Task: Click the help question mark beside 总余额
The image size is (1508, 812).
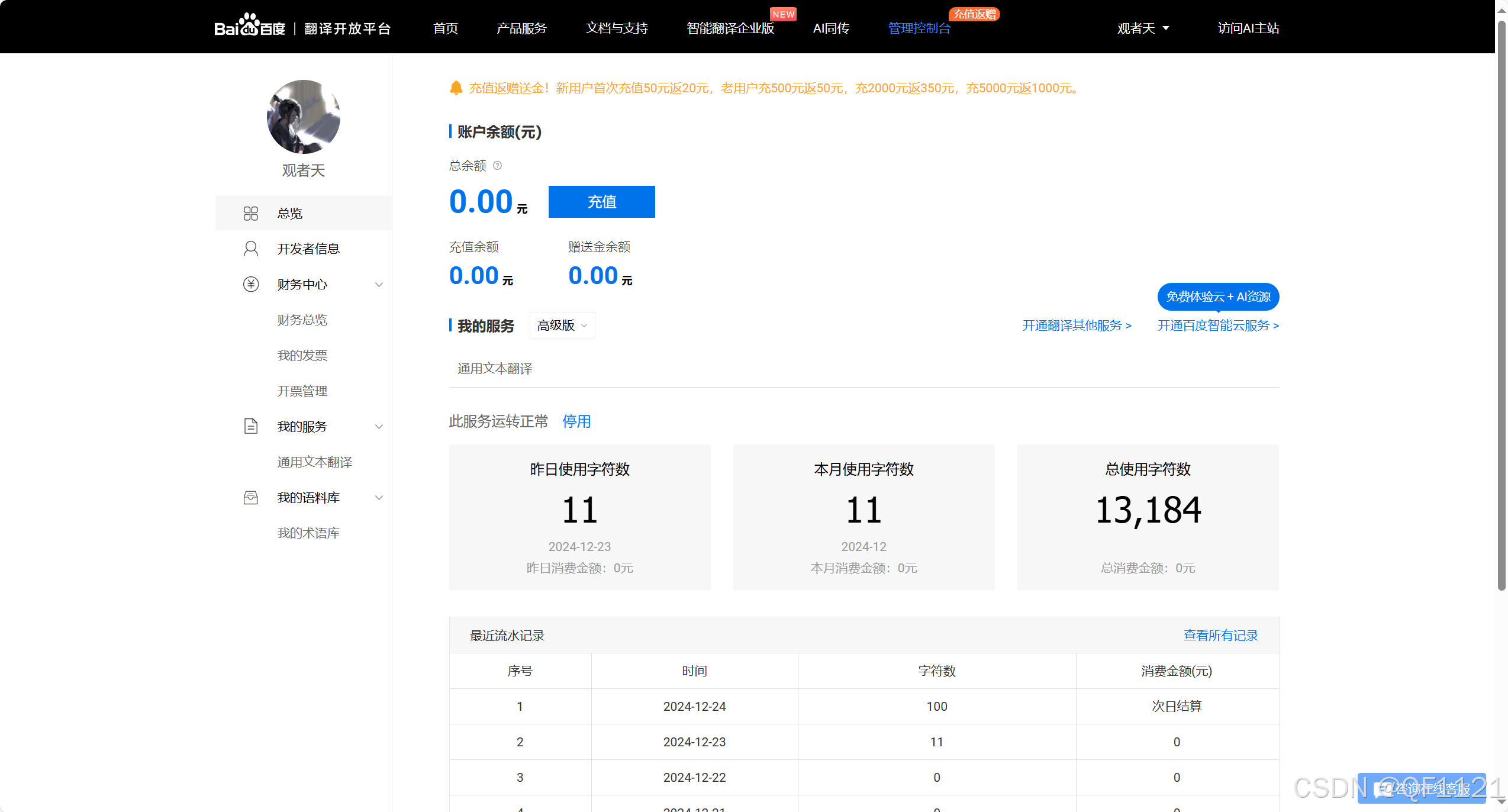Action: [x=498, y=166]
